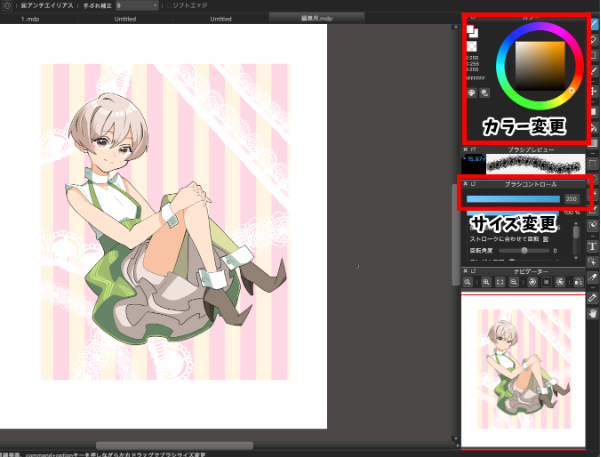This screenshot has width=601, height=457.
Task: Click the #FFFFFF hex color text
Action: coord(476,78)
